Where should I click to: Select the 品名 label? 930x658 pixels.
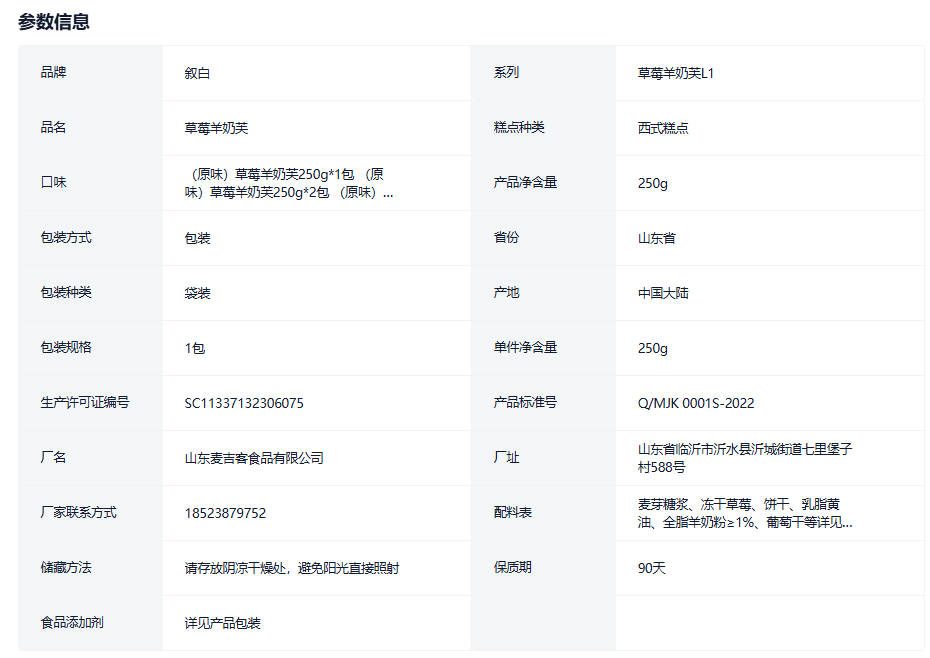[53, 128]
